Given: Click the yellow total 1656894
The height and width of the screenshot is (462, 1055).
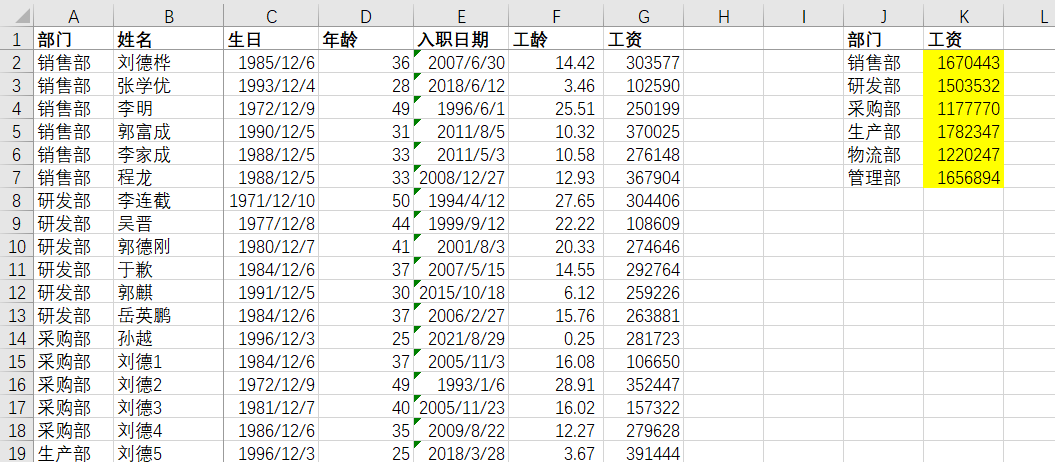Looking at the screenshot, I should point(964,178).
